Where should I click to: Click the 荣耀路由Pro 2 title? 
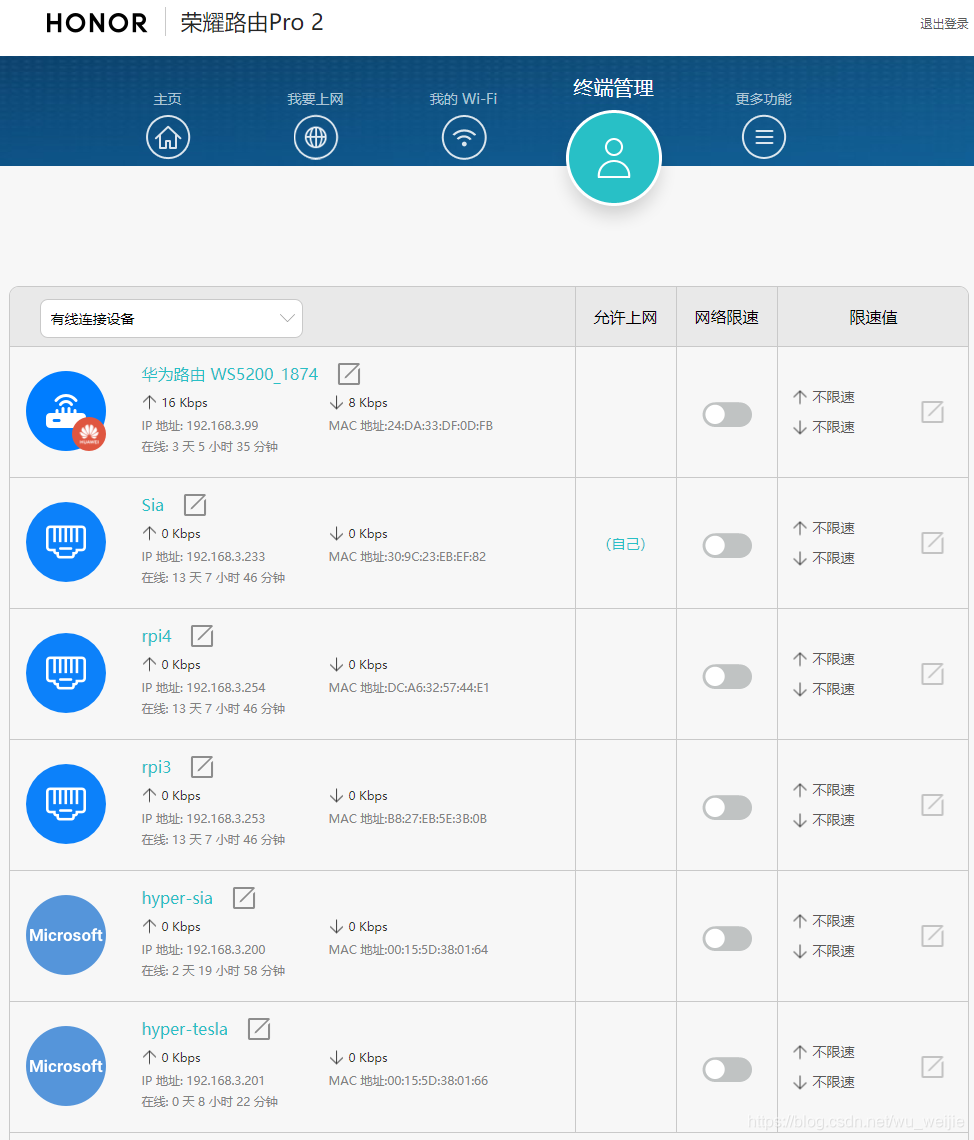[251, 23]
